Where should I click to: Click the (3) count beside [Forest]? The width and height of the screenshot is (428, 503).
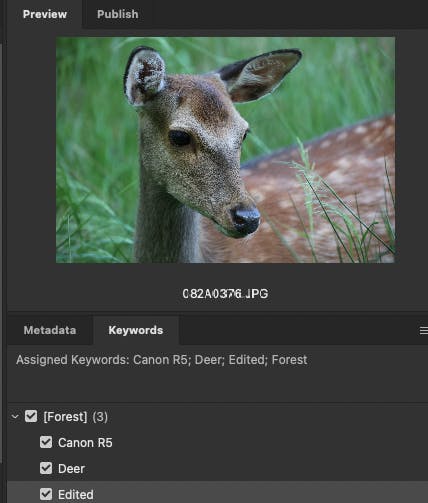pyautogui.click(x=100, y=417)
